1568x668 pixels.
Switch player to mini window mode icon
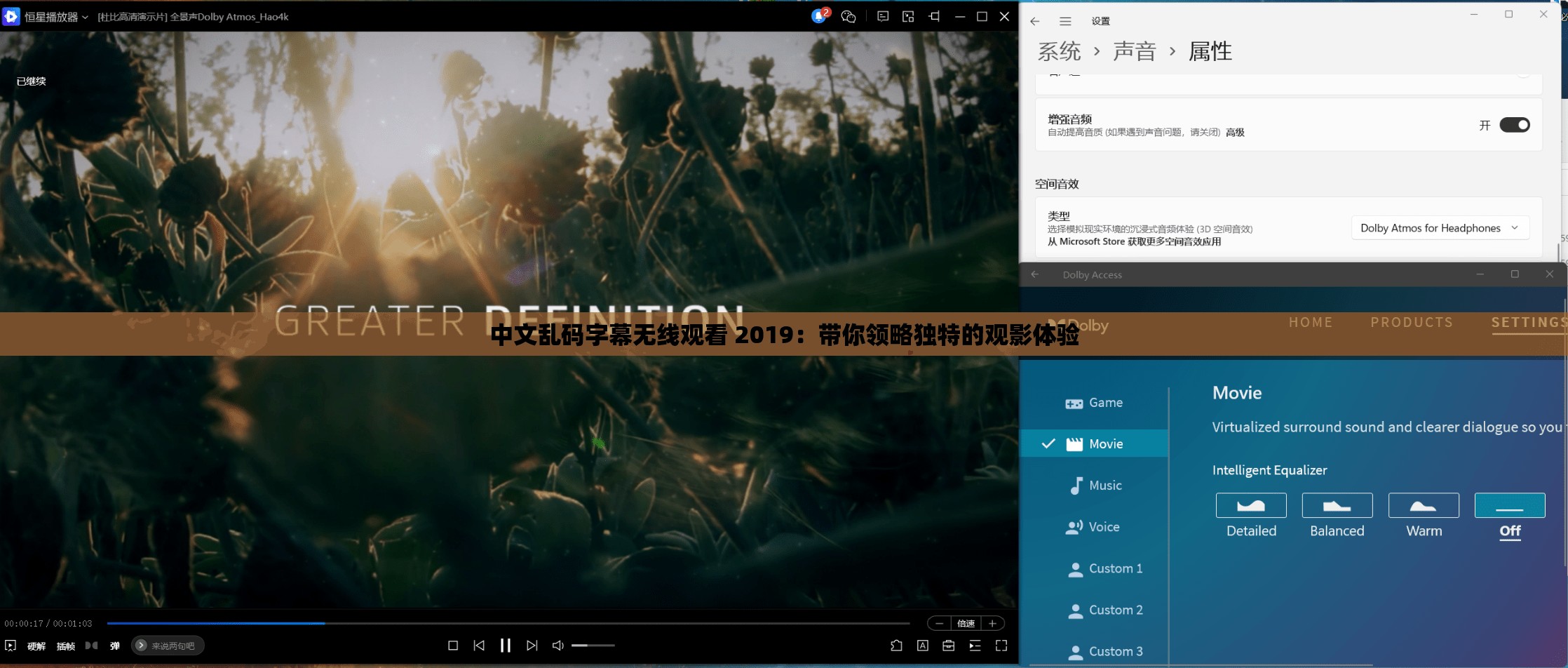[908, 16]
